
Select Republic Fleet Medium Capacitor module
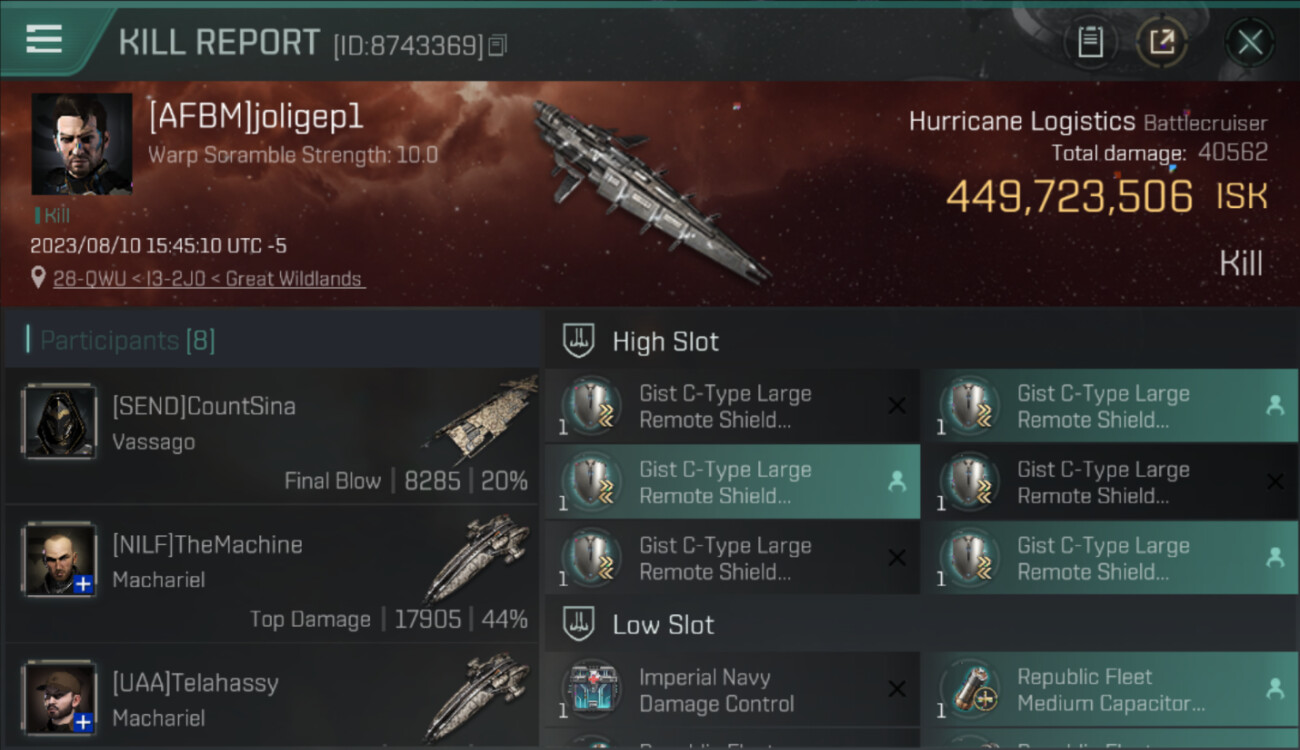(x=1110, y=690)
